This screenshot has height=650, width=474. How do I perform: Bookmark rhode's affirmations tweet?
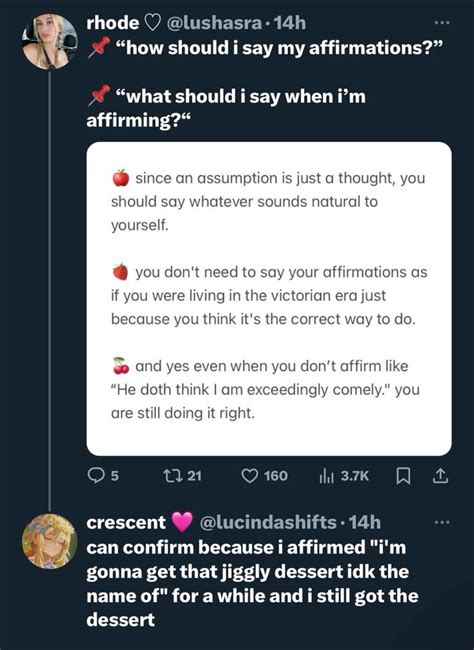click(403, 476)
